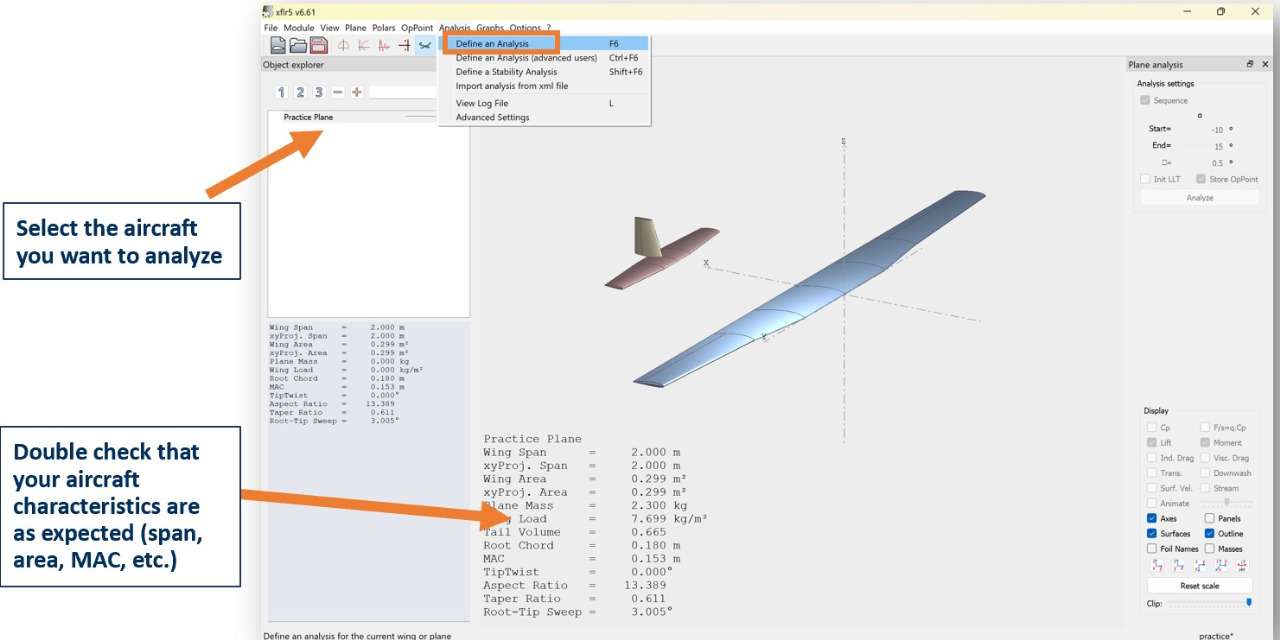Select the wing and plane design icon
This screenshot has width=1280, height=640.
[425, 45]
